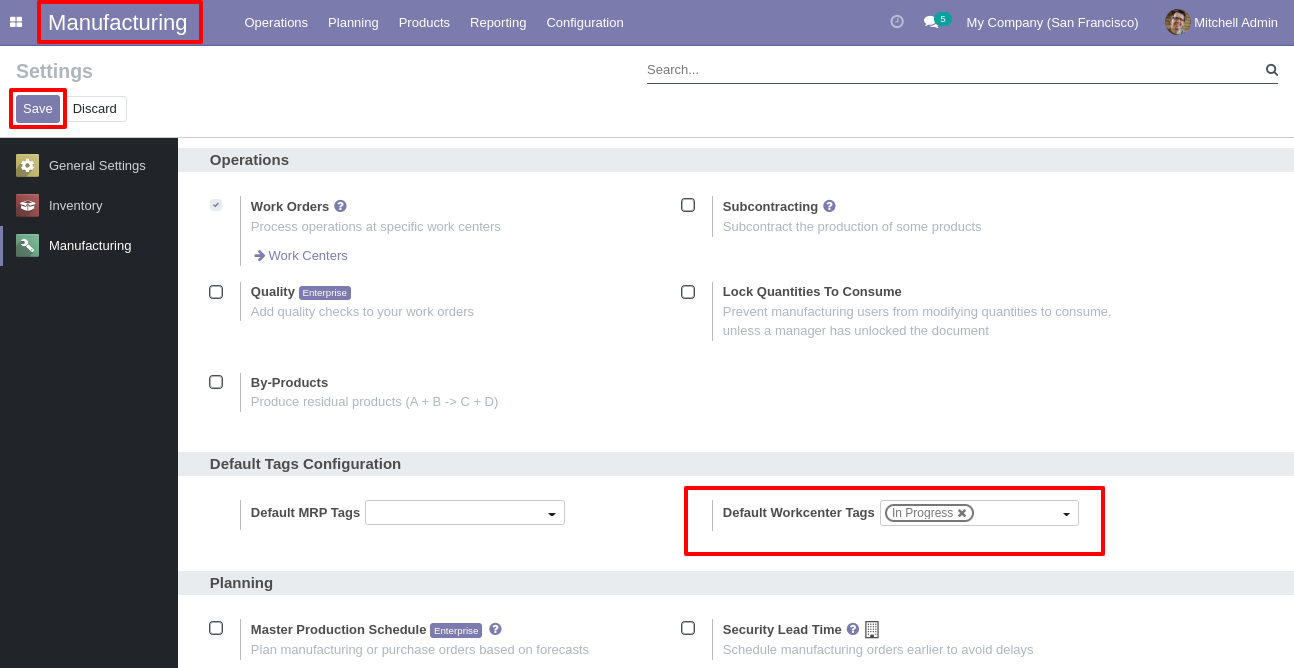
Task: Open Subcontracting help question icon
Action: tap(829, 206)
